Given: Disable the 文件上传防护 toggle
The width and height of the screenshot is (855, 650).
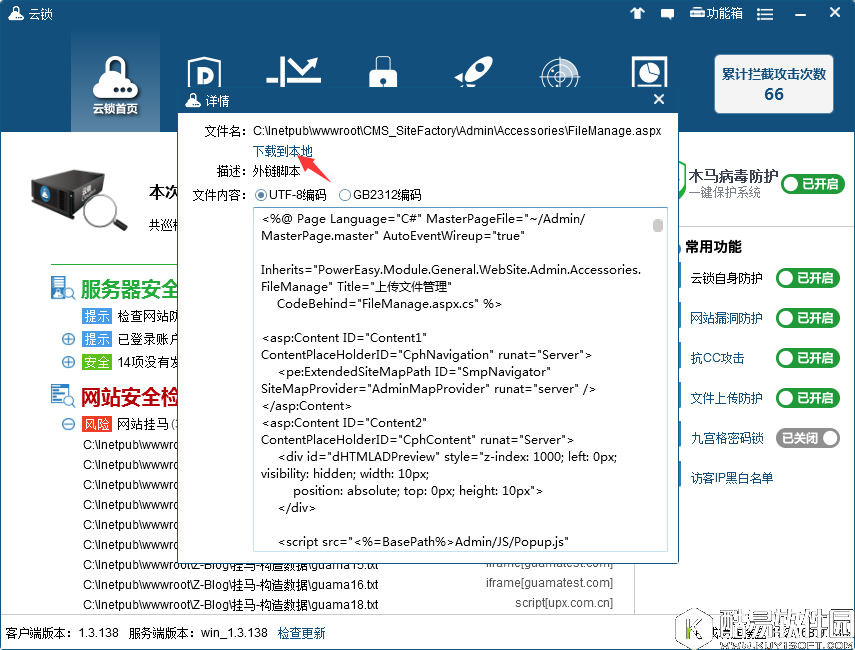Looking at the screenshot, I should pyautogui.click(x=807, y=397).
